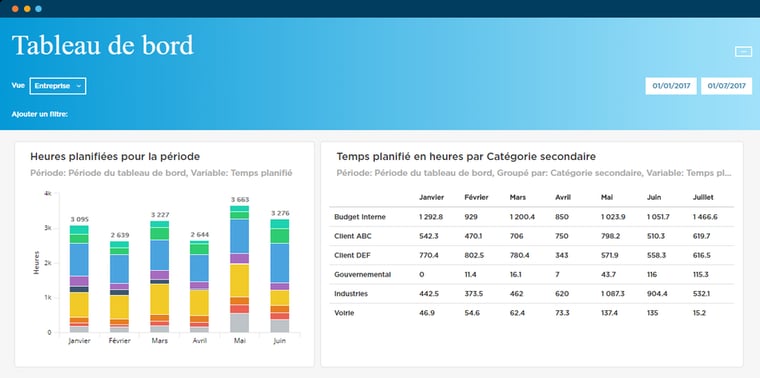
Task: Click the Temps planifié par Catégorie secondaire title
Action: 466,157
